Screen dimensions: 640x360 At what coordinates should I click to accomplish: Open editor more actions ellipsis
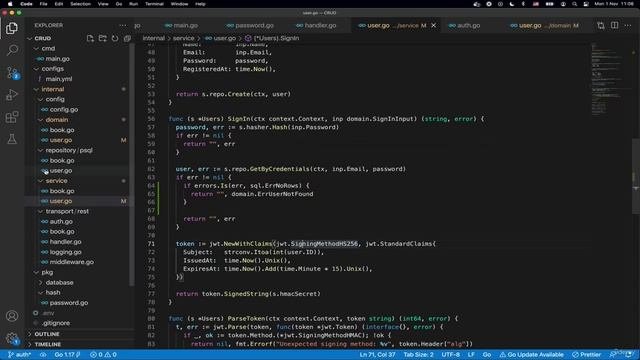(628, 25)
